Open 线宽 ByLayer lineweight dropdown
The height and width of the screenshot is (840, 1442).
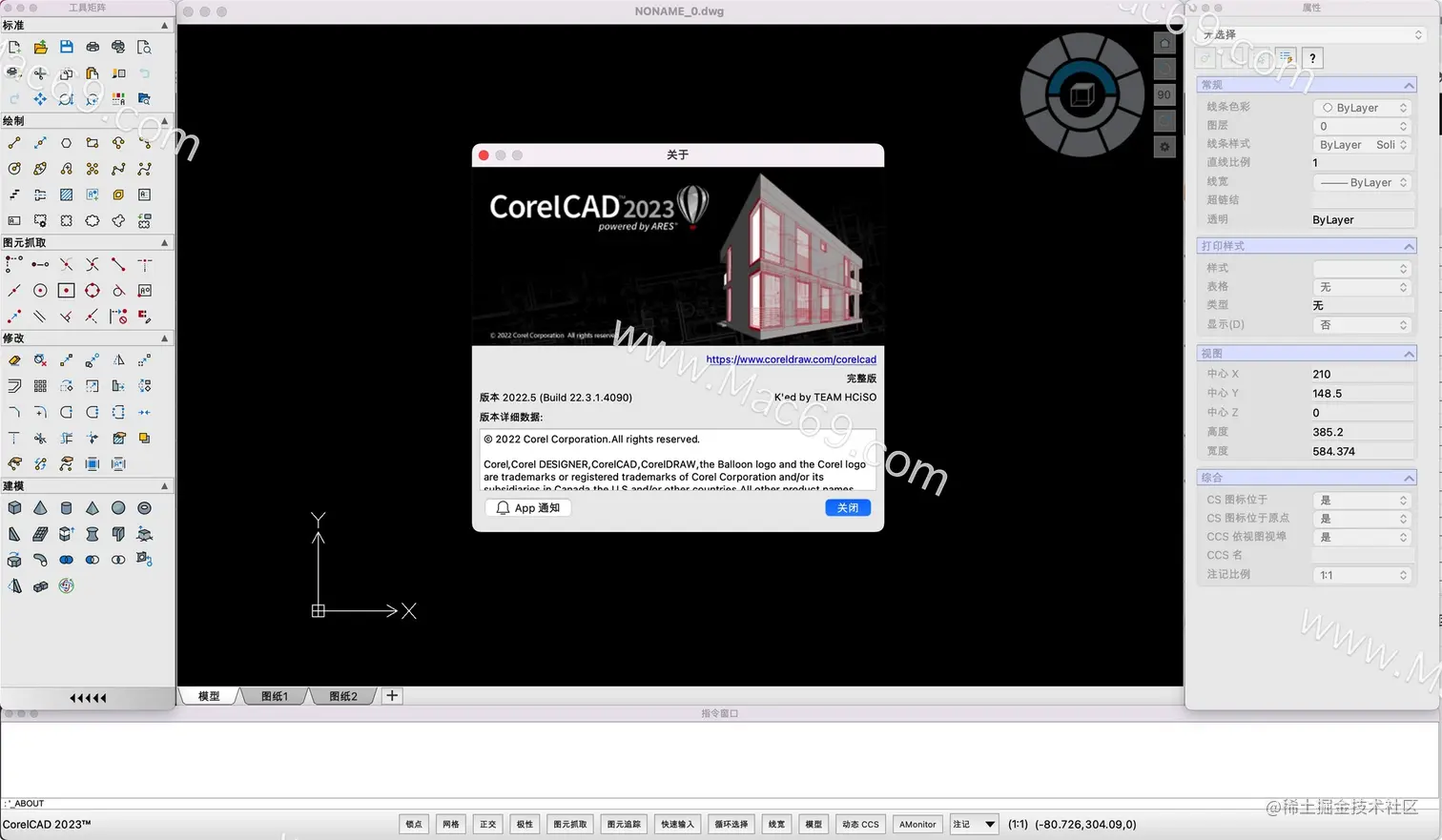(x=1362, y=182)
